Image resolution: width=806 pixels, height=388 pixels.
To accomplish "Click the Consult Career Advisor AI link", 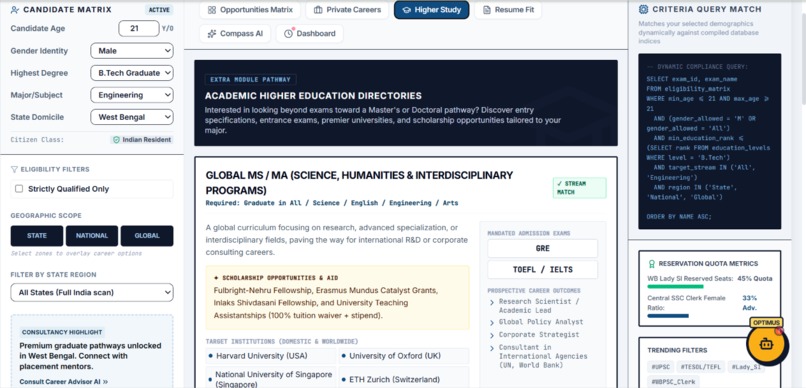I will [64, 382].
